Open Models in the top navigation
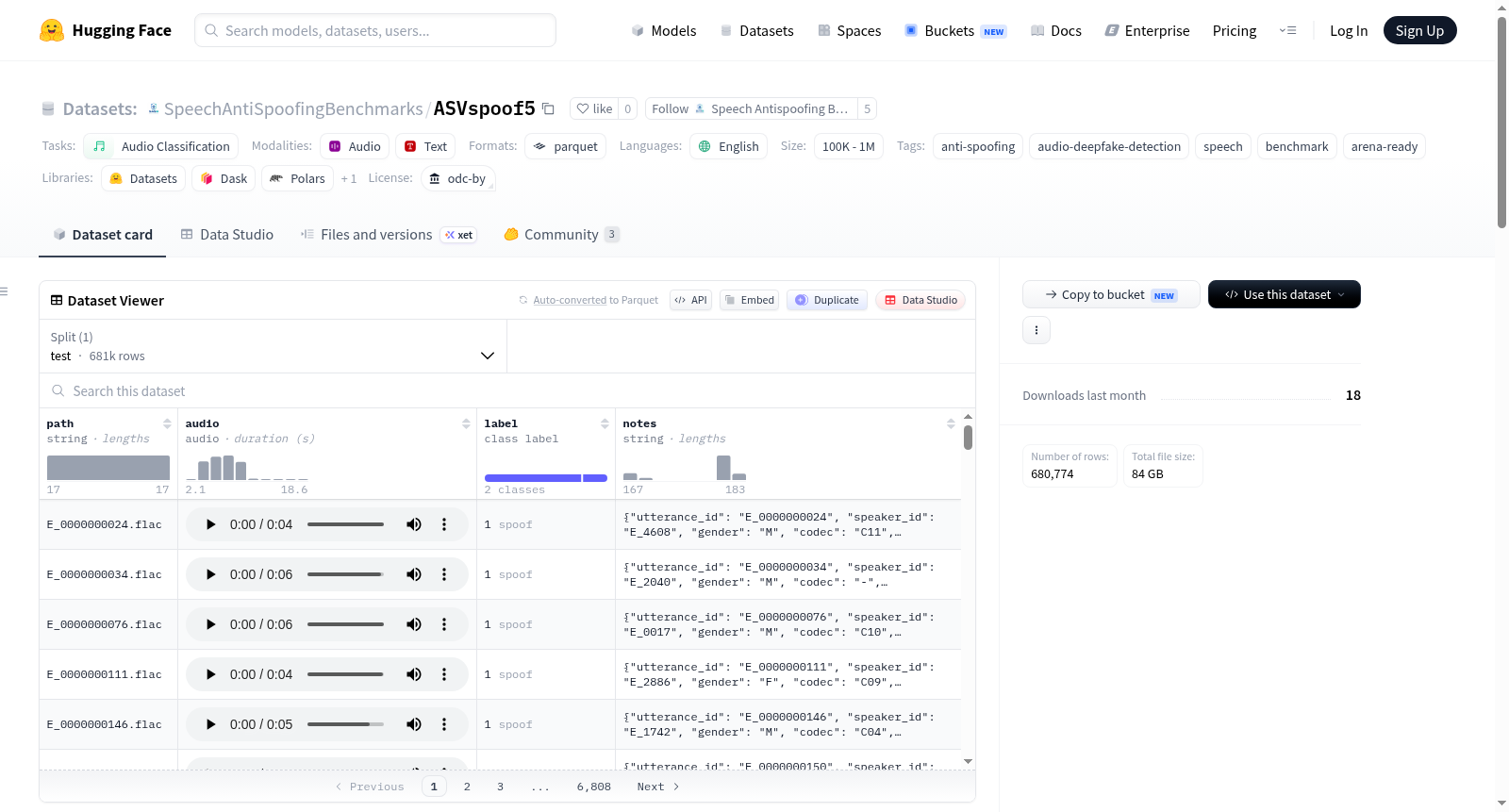The width and height of the screenshot is (1509, 812). [x=664, y=30]
